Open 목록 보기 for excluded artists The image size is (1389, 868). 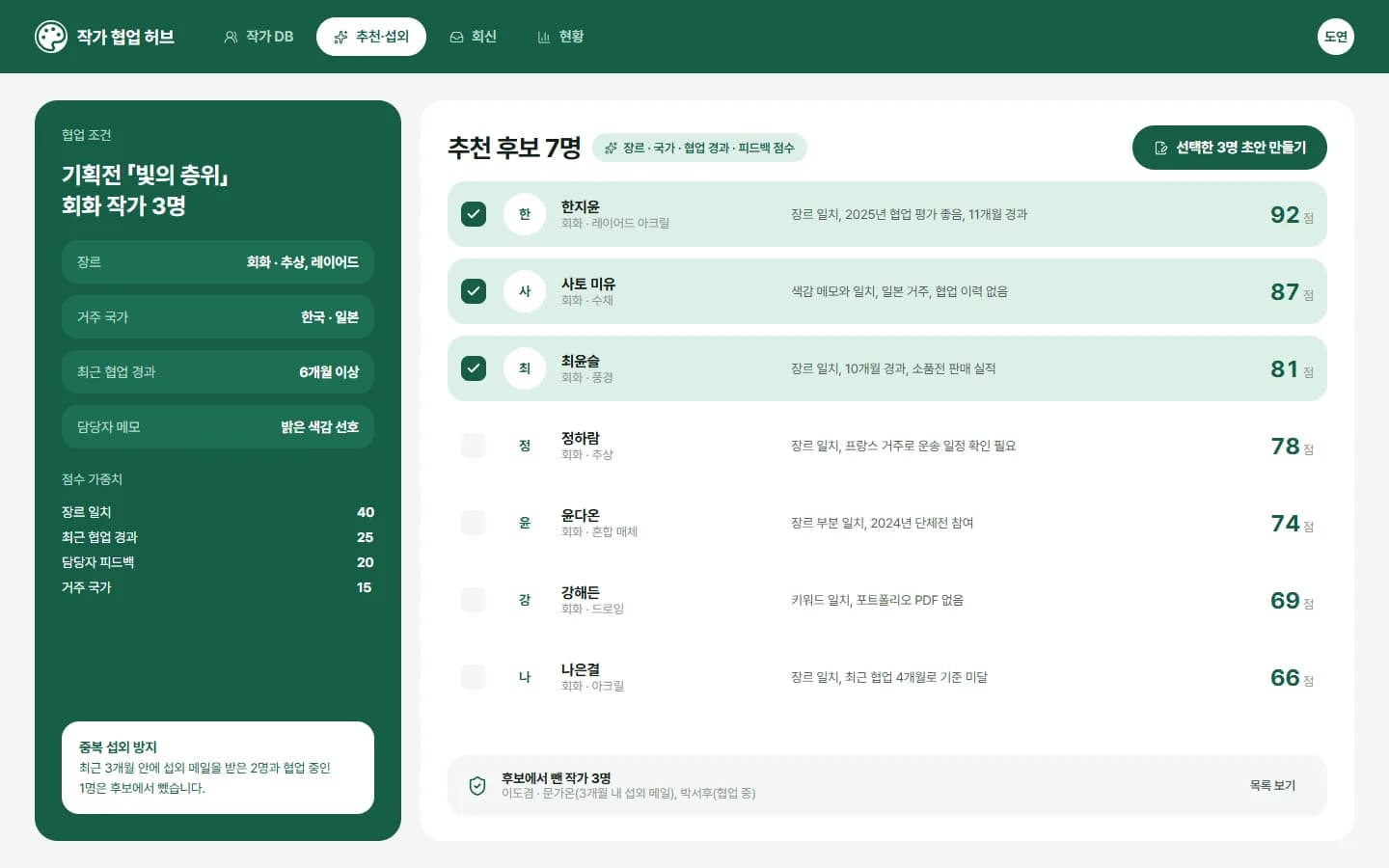1272,786
